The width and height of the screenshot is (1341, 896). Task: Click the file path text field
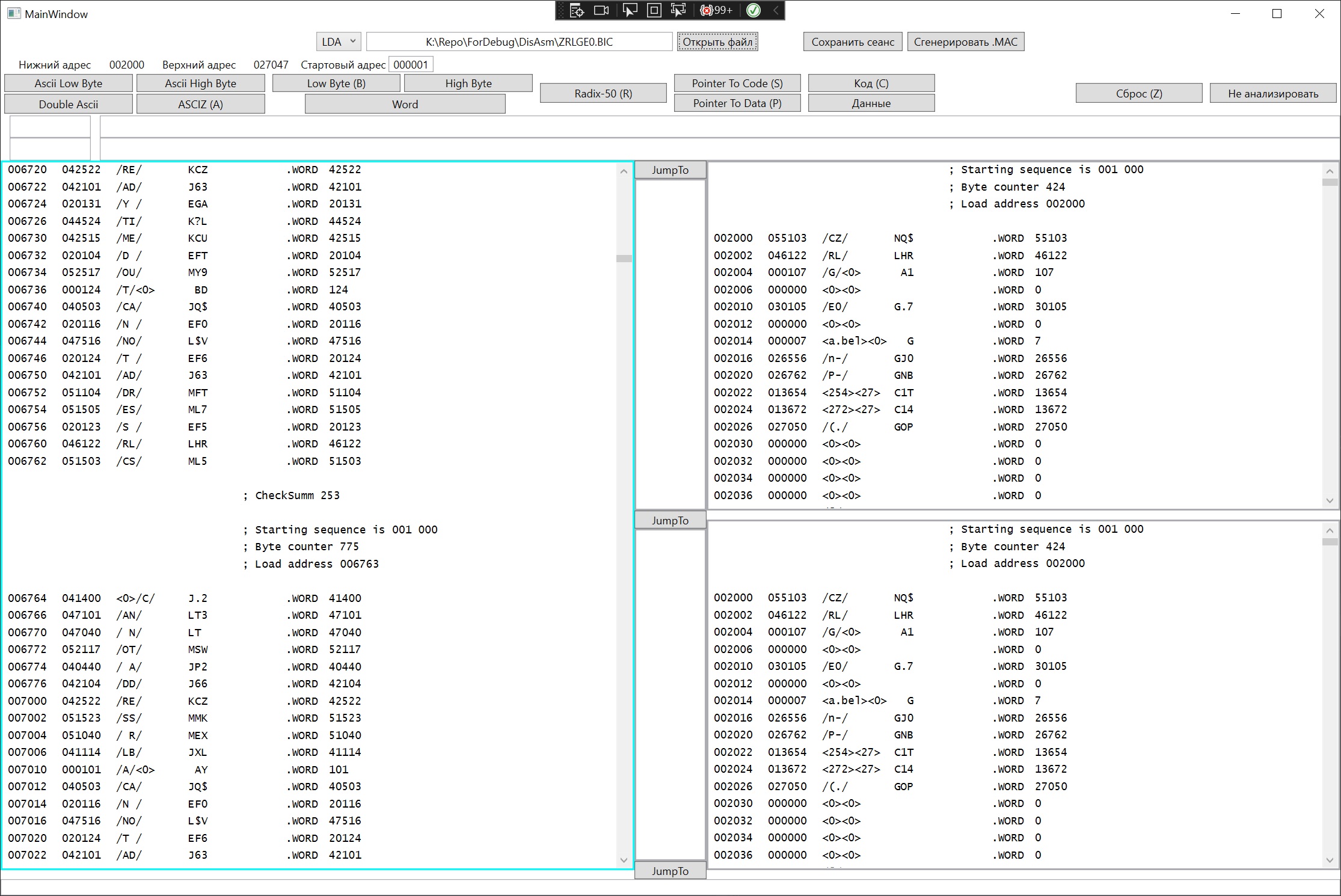point(519,41)
